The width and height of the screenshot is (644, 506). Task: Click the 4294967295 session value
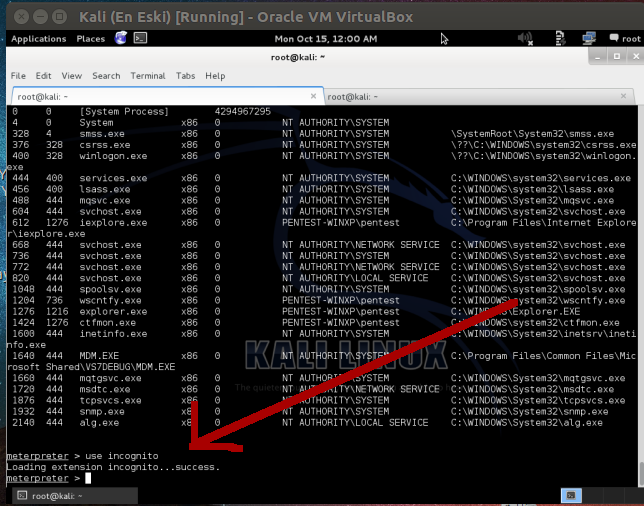[x=243, y=112]
